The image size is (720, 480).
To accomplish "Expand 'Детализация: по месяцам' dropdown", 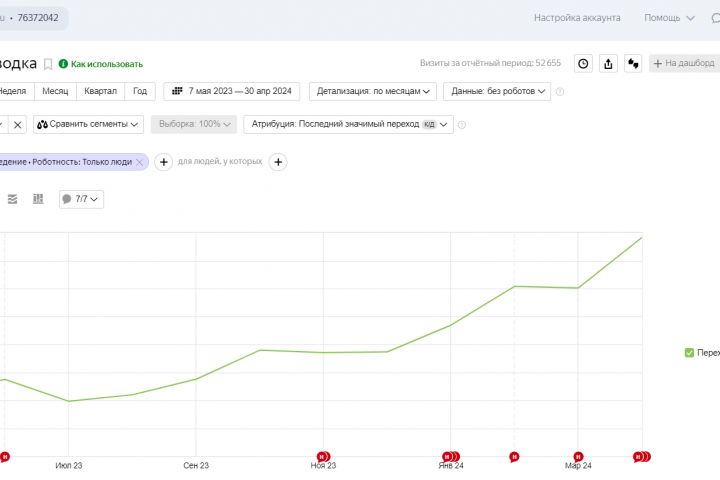I will (373, 91).
